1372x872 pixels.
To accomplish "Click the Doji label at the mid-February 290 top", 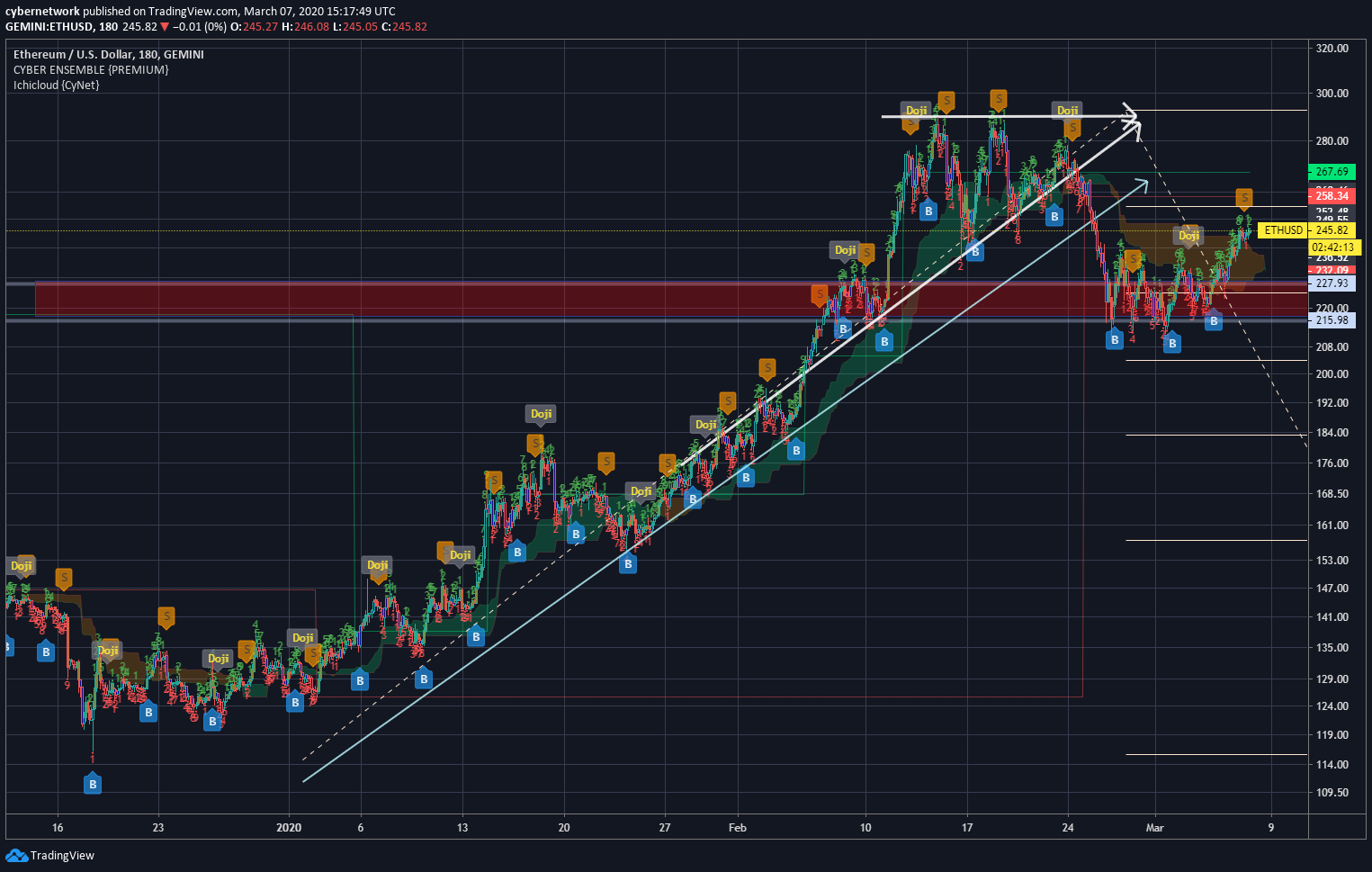I will [x=916, y=111].
